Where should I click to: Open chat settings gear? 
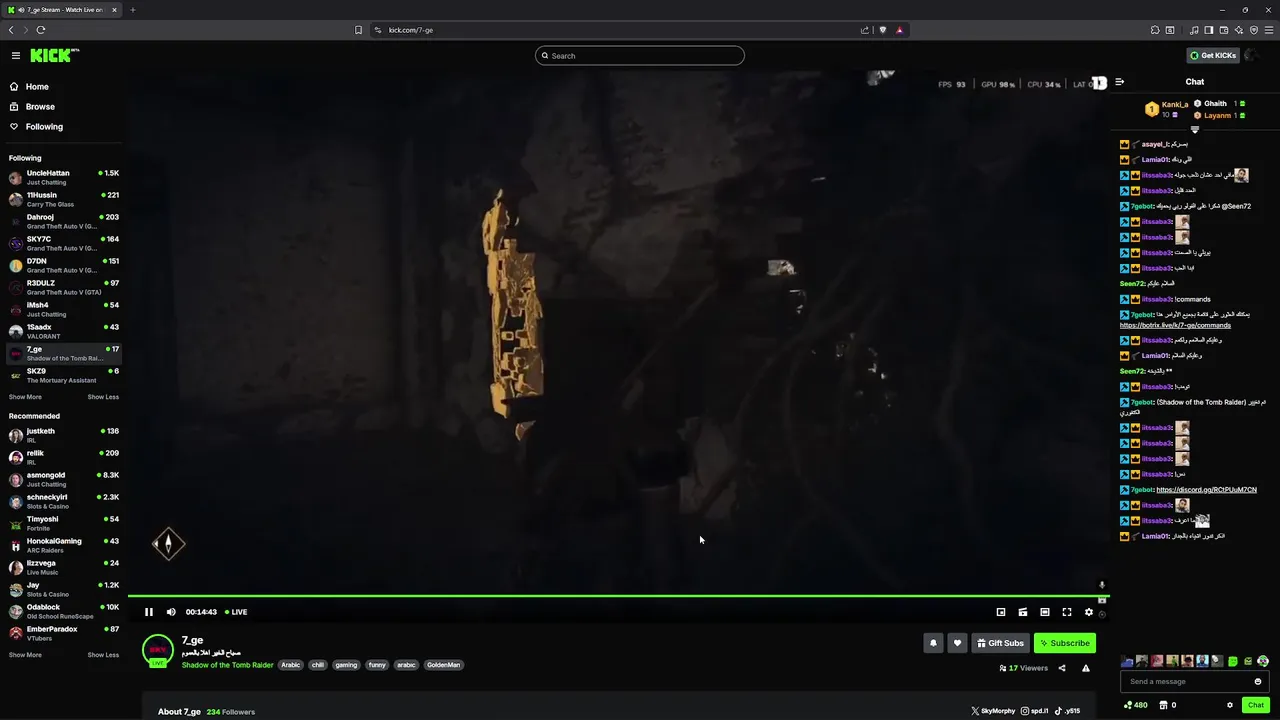pos(1230,705)
